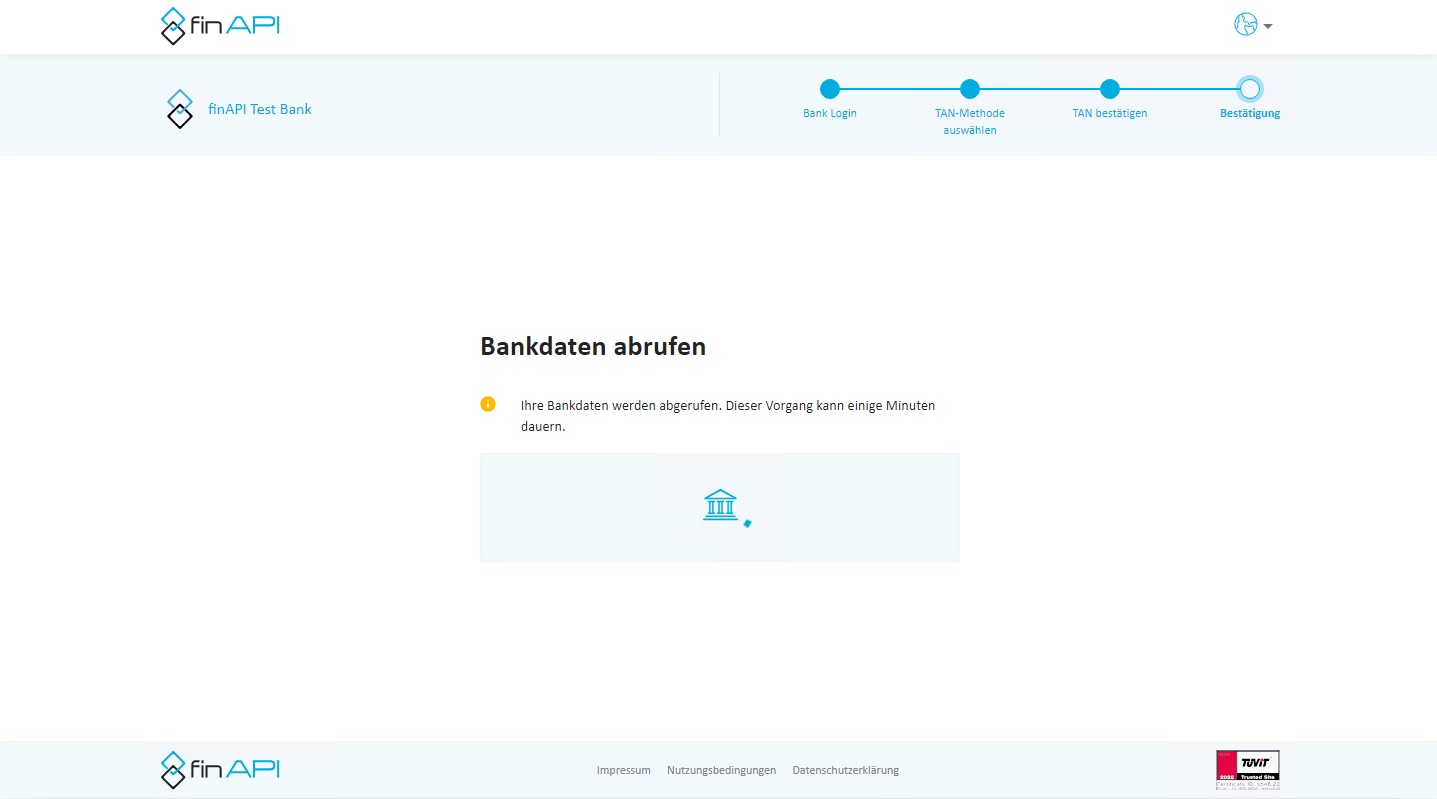Expand the language dropdown arrow
1437x799 pixels.
(x=1268, y=27)
